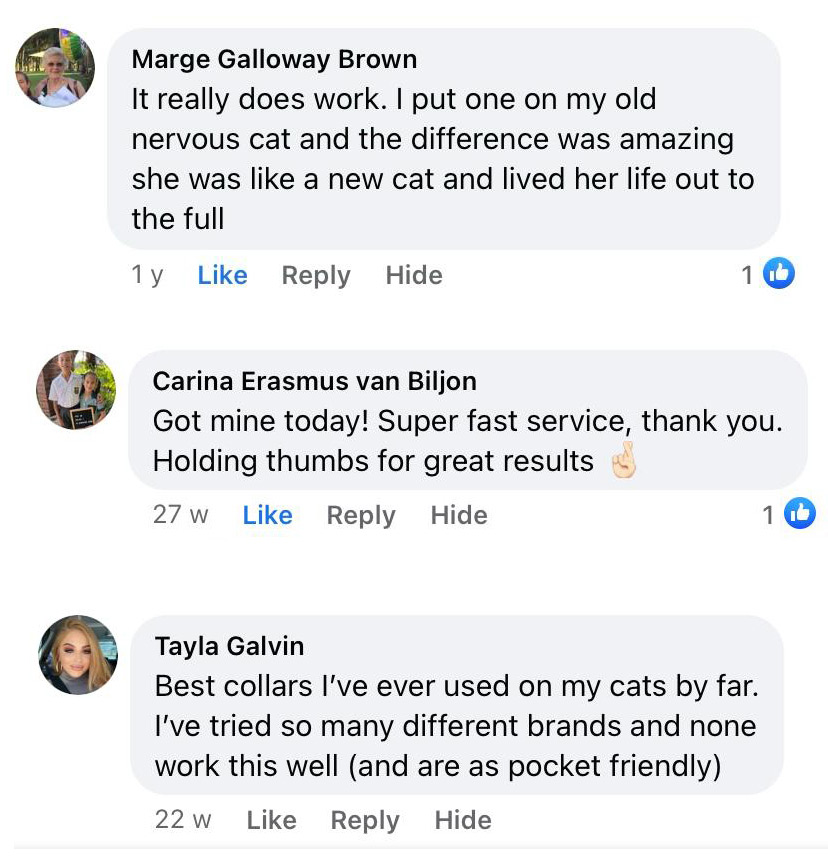Open Tayla Galvin's profile picture

(x=78, y=654)
